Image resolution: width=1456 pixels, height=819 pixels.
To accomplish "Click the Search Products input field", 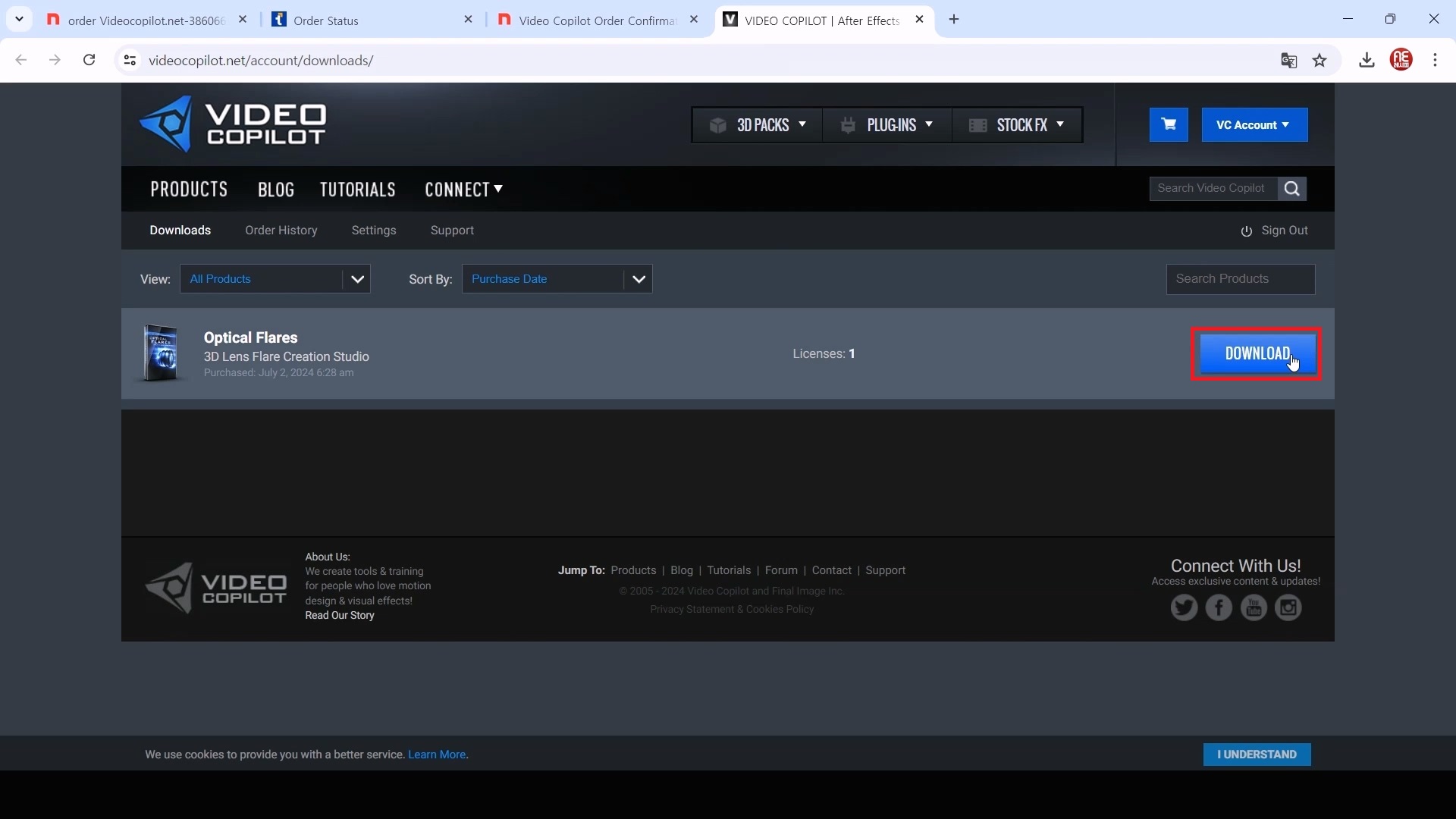I will tap(1240, 279).
